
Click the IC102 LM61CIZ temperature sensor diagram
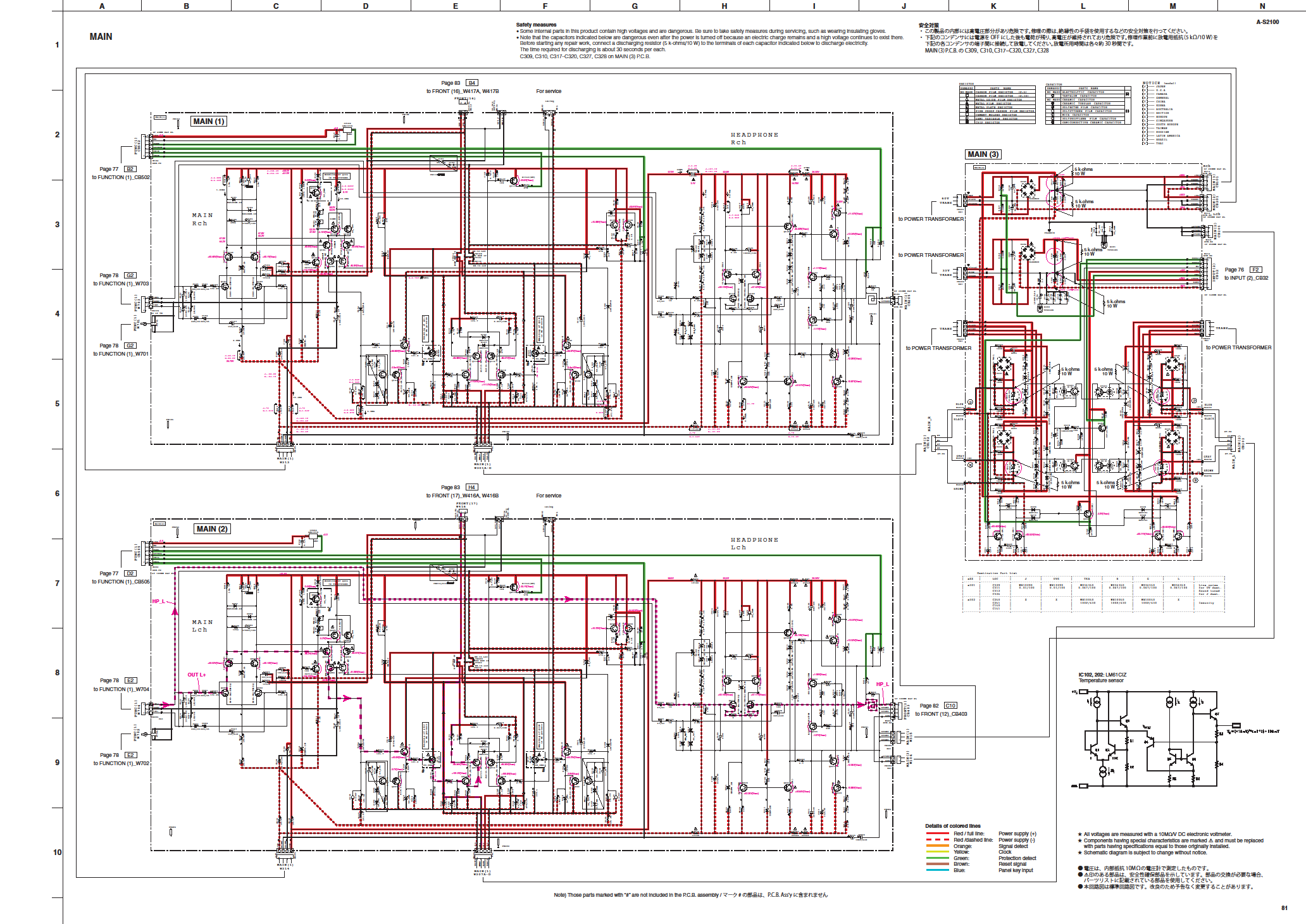pos(1158,739)
